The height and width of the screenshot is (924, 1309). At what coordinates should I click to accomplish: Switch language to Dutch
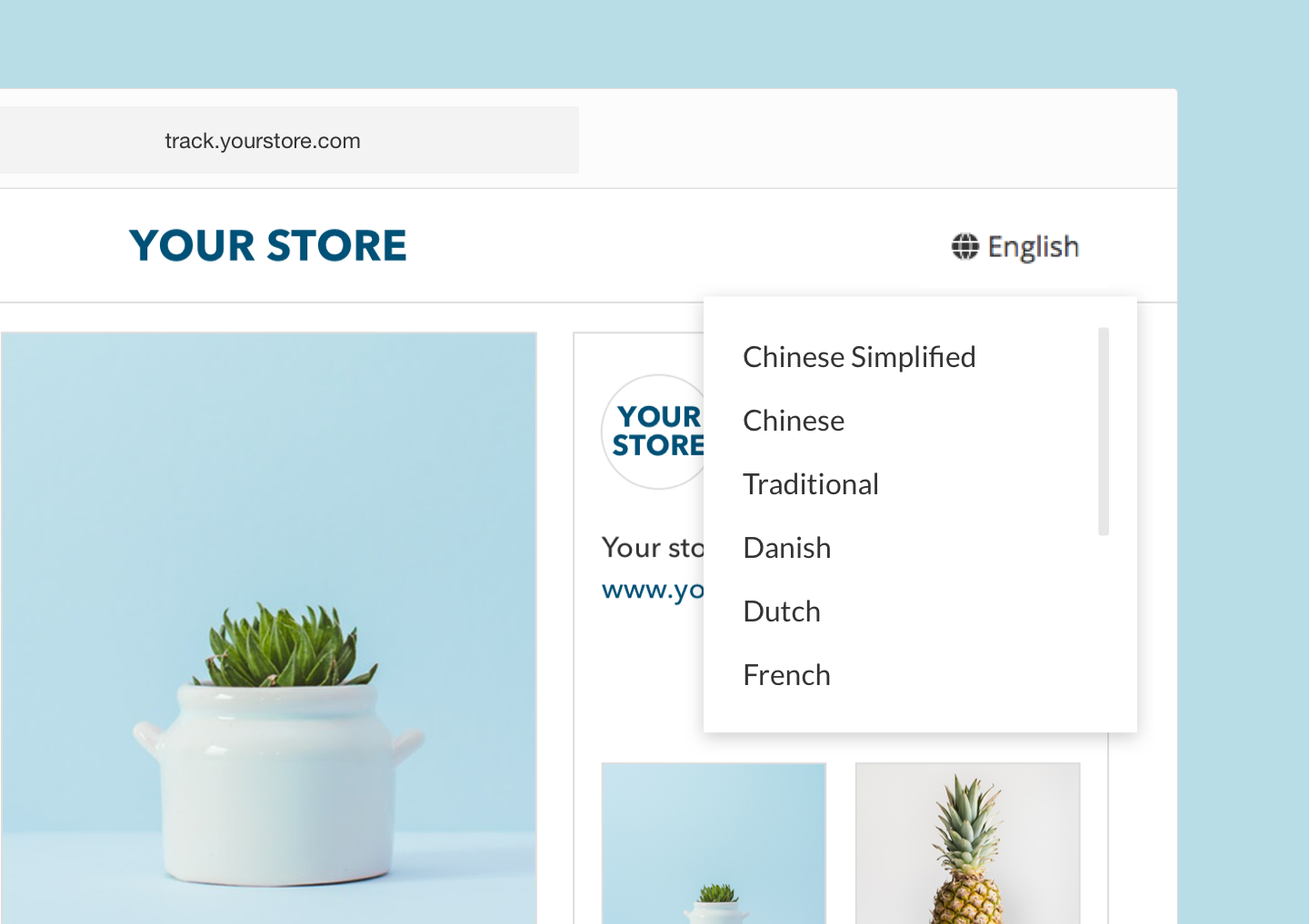pos(782,611)
